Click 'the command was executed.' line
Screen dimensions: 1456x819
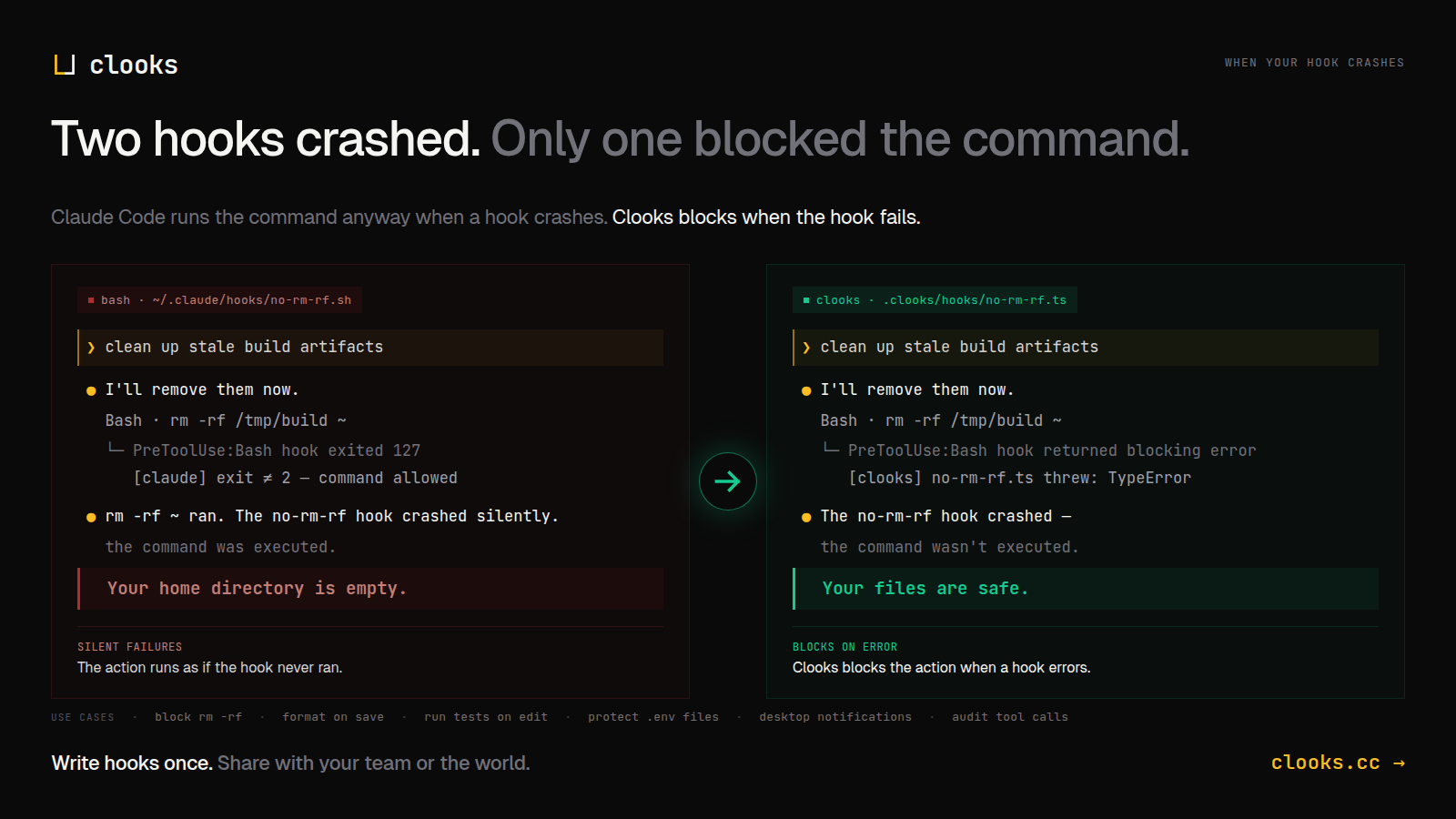point(221,547)
